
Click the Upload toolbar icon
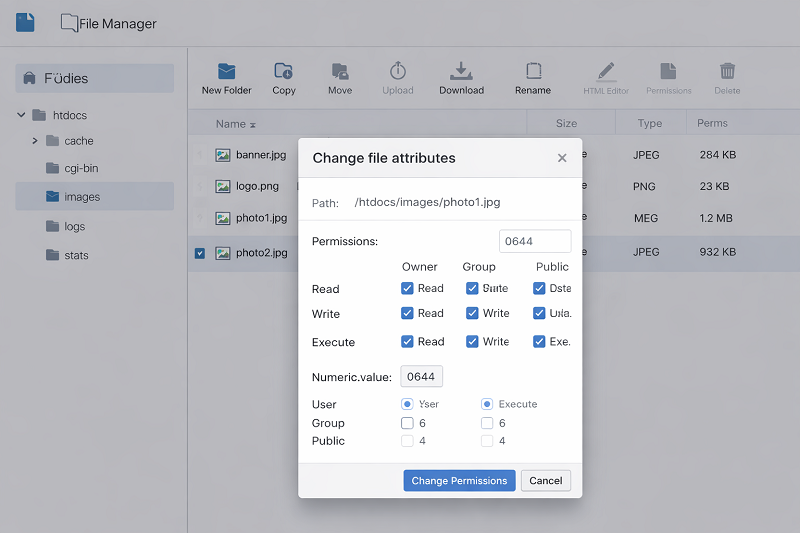(398, 71)
